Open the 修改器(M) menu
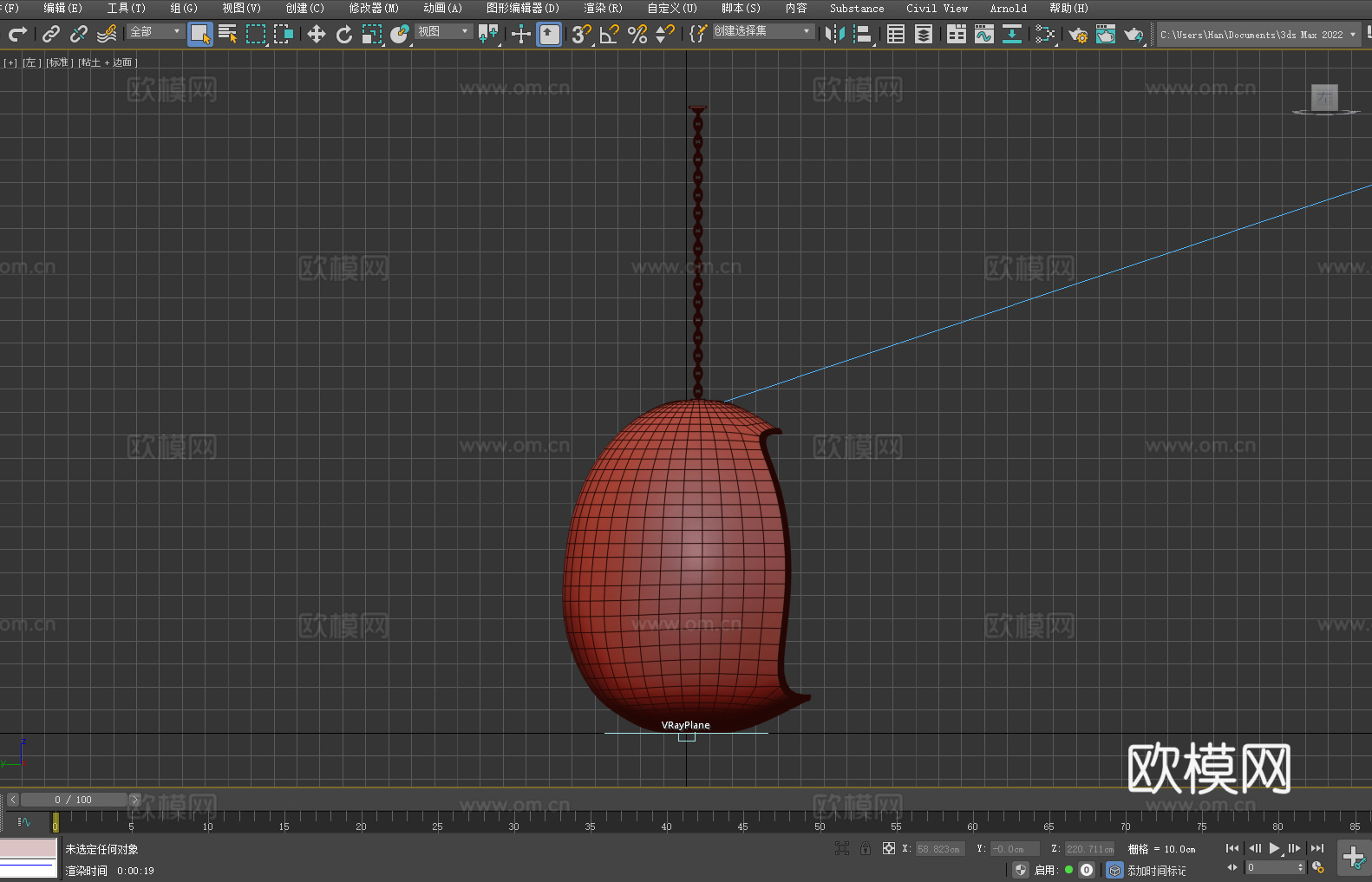The image size is (1372, 882). pyautogui.click(x=374, y=8)
